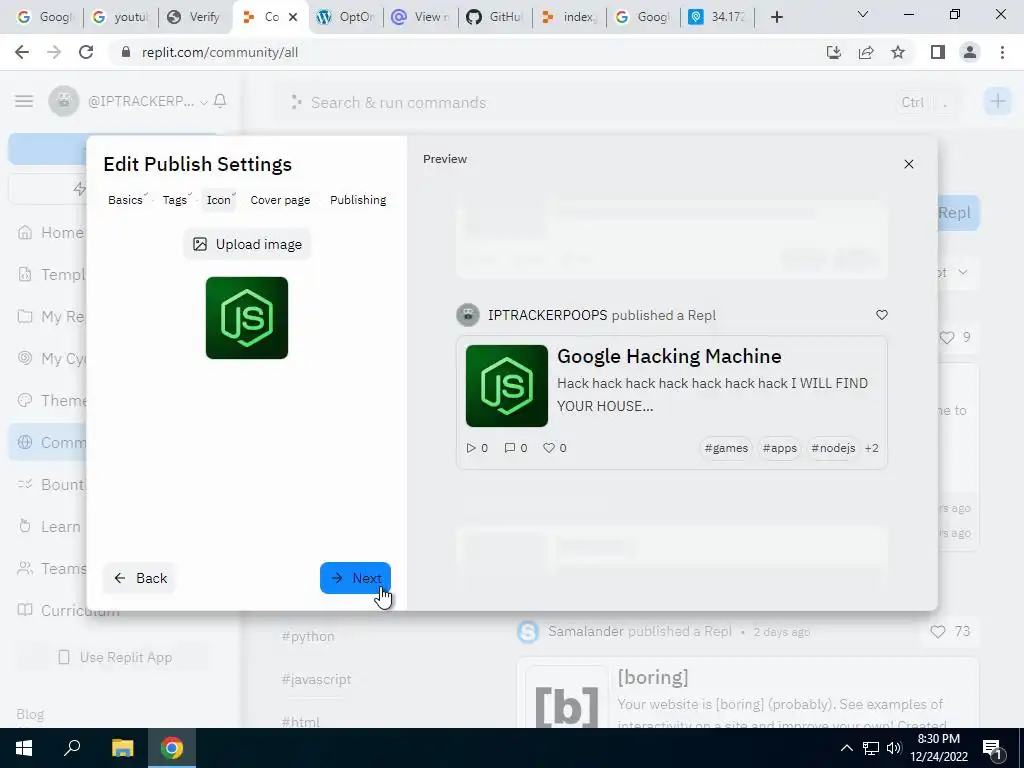Open the hamburger sidebar menu
1024x768 pixels.
(24, 101)
